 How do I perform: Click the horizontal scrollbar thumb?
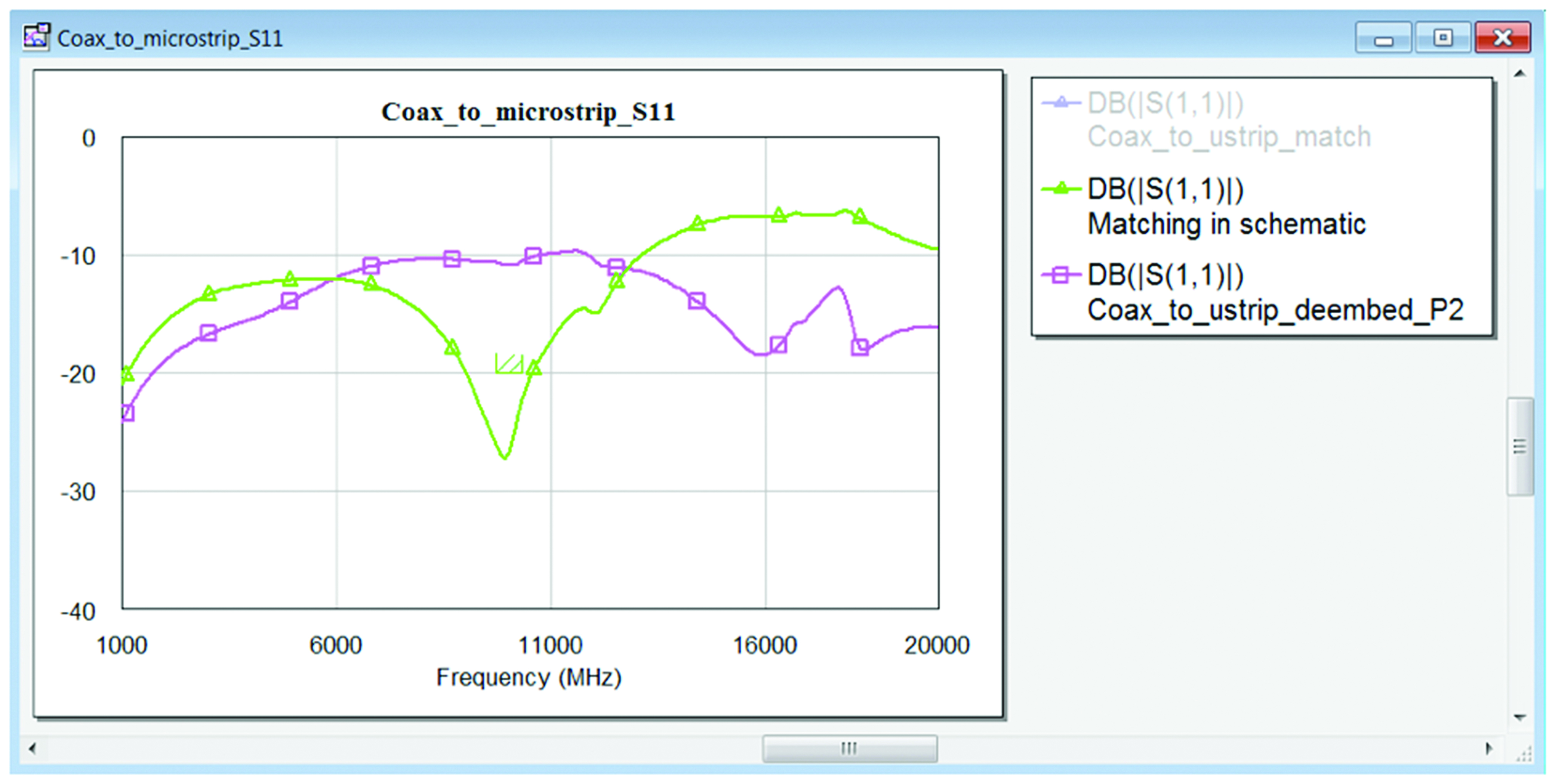pos(849,748)
